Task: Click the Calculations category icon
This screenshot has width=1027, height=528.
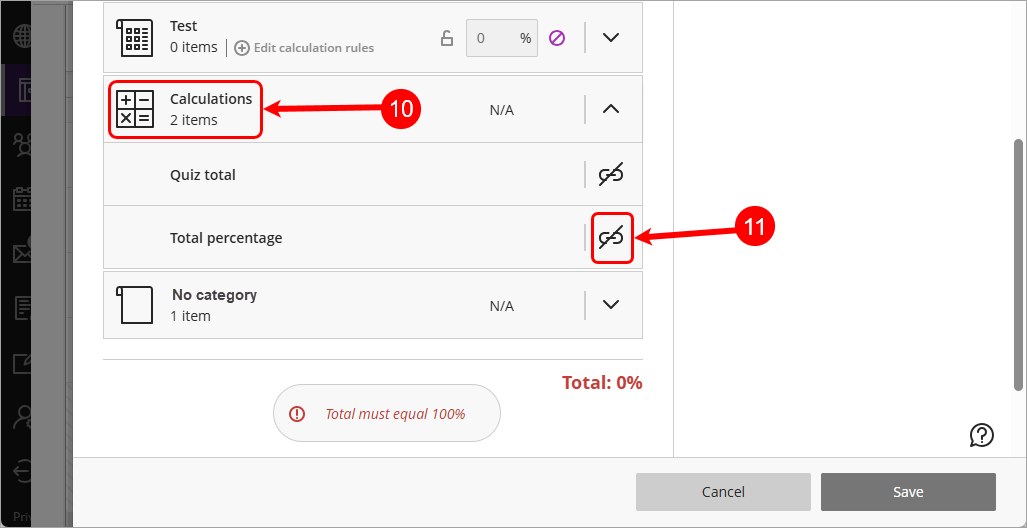Action: [x=135, y=109]
